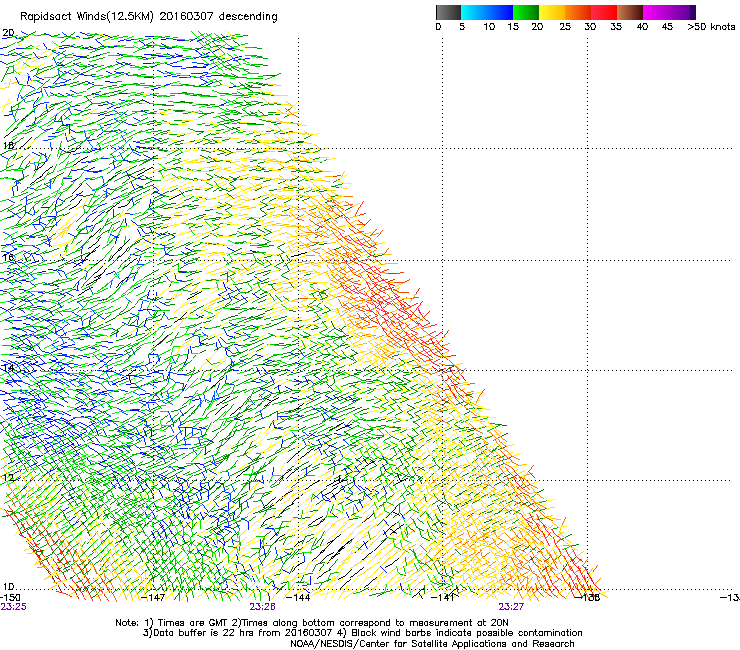This screenshot has height=650, width=740.
Task: Click the gray 0-5 knots color swatch
Action: tap(448, 12)
